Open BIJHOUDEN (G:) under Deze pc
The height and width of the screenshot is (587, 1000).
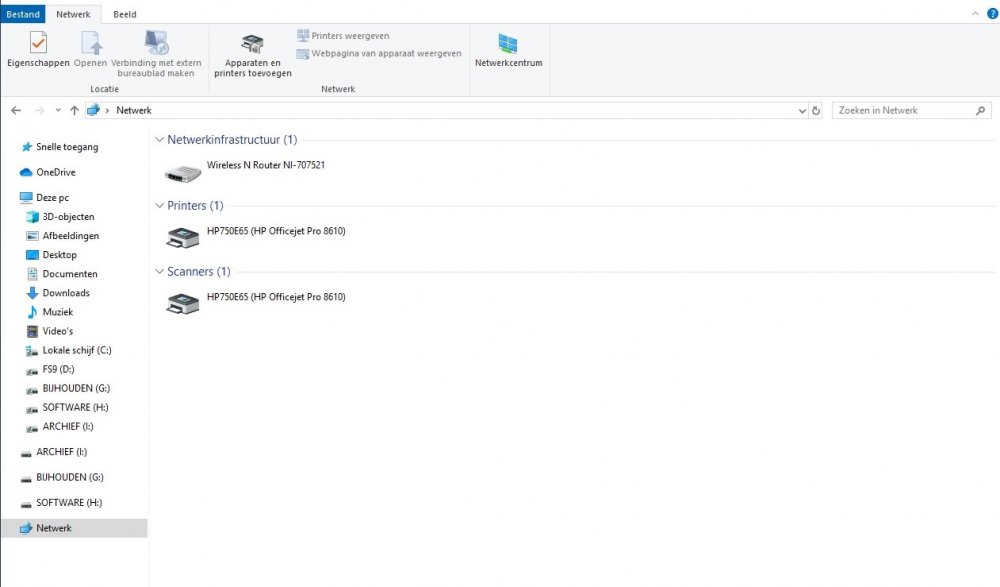pyautogui.click(x=76, y=389)
